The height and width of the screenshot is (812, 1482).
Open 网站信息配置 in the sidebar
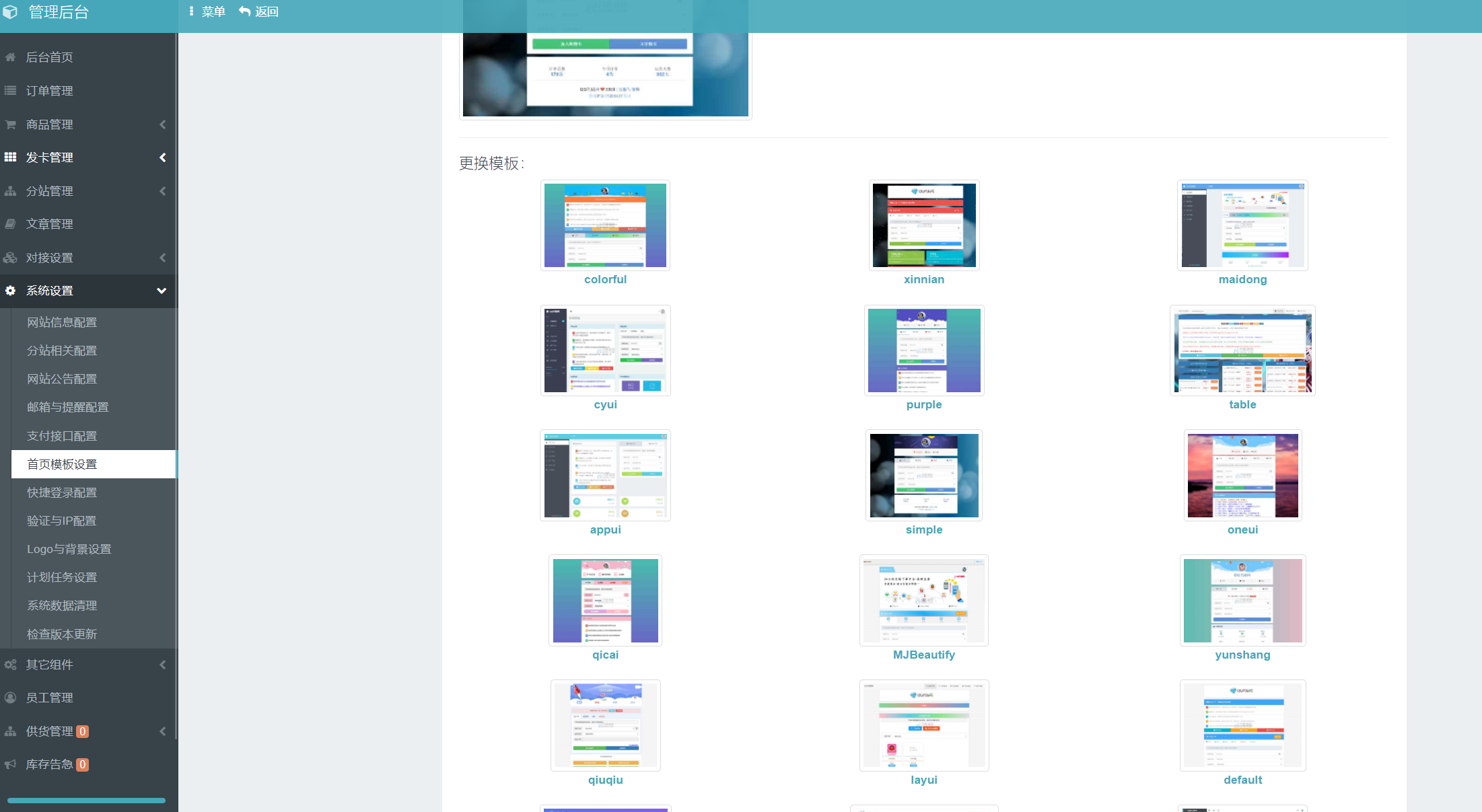(62, 322)
